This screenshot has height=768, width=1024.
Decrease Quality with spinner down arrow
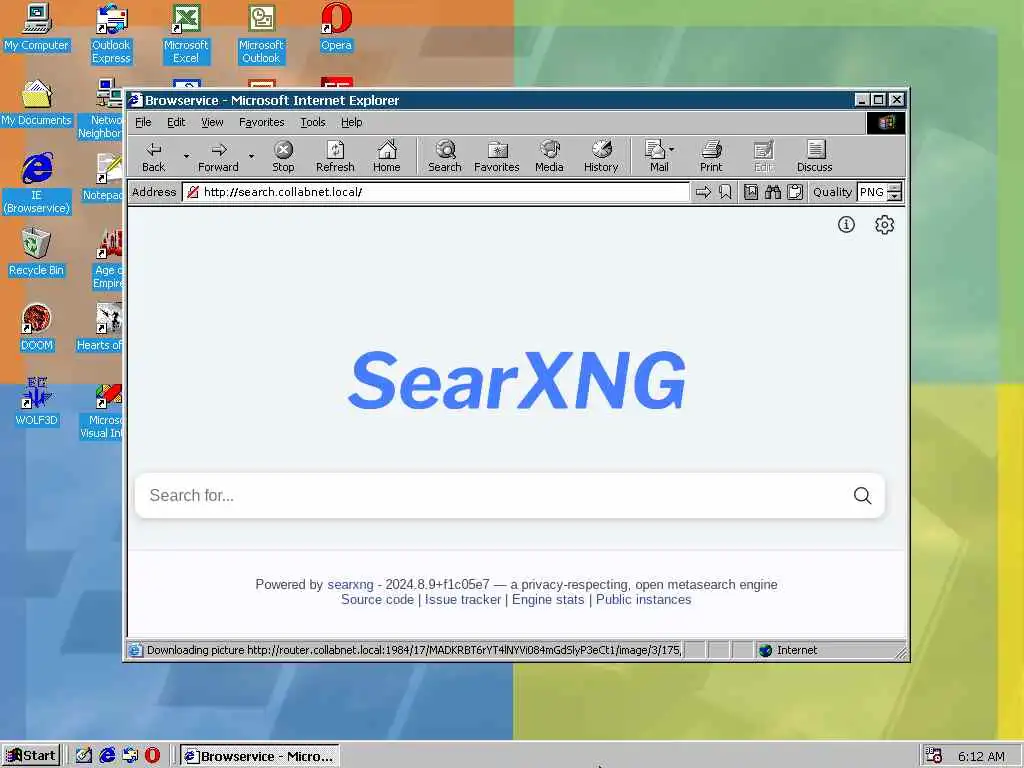coord(895,197)
